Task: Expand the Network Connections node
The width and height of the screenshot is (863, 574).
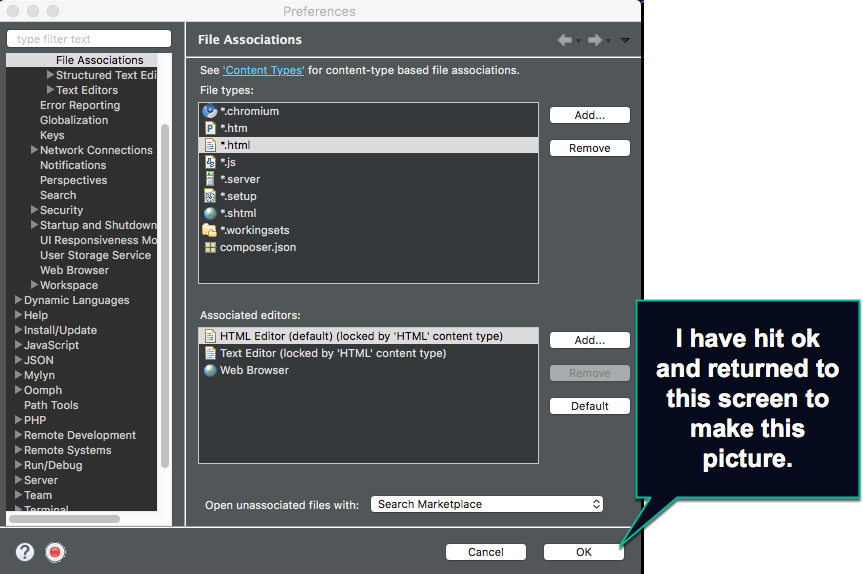Action: tap(34, 149)
